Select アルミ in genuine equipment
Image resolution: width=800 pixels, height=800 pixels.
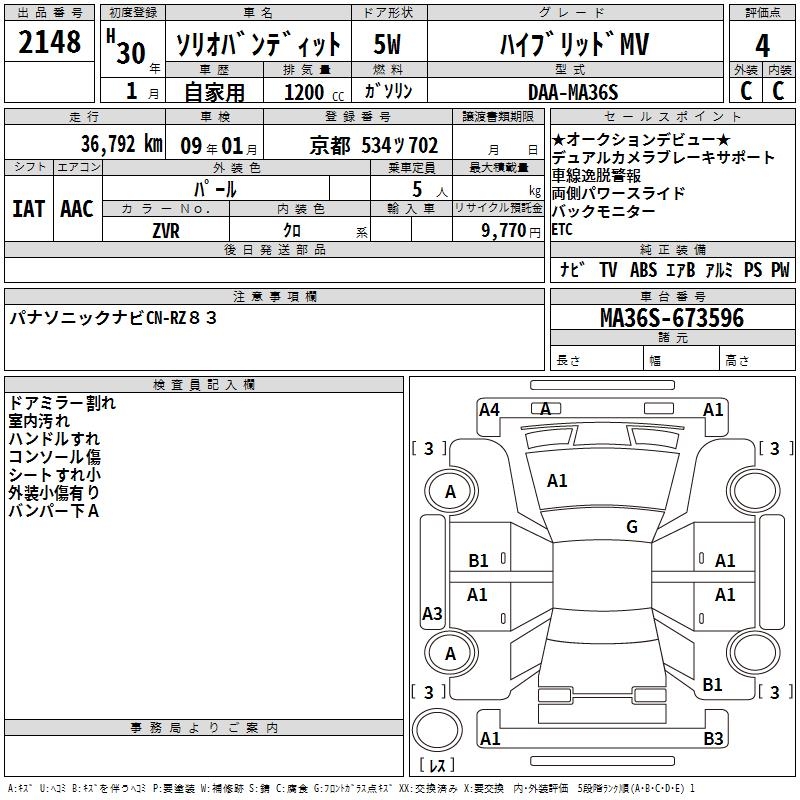pos(719,269)
